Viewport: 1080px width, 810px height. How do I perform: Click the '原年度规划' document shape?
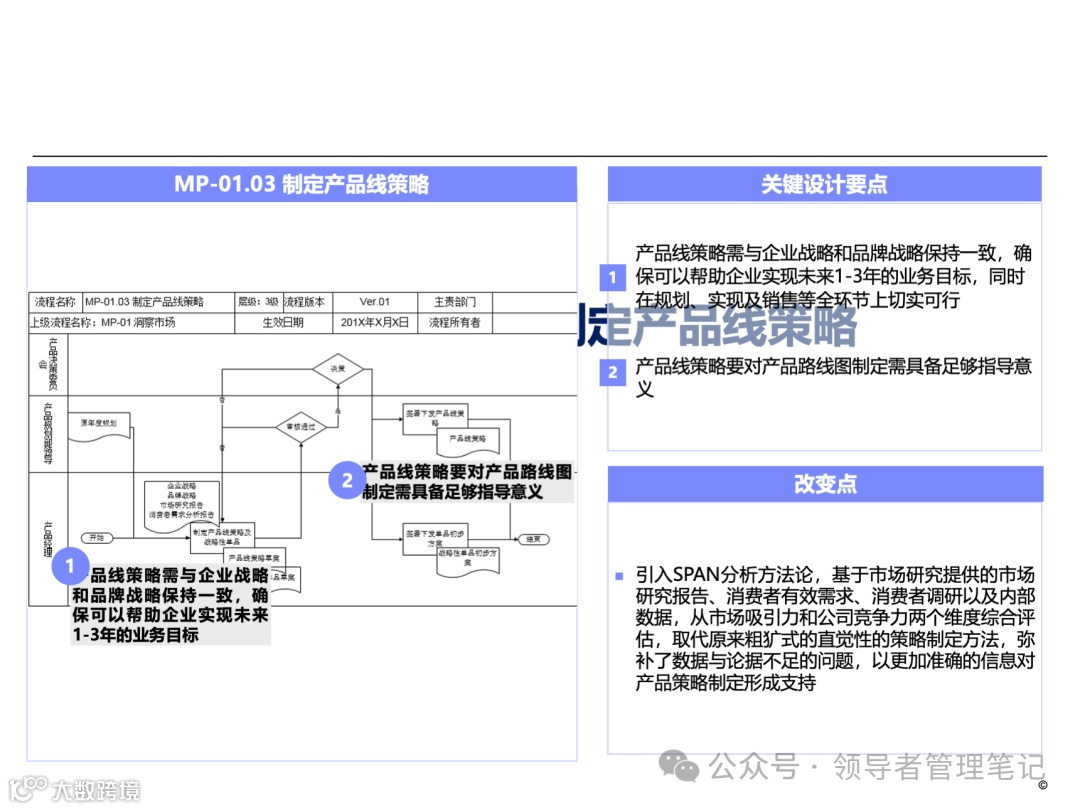click(99, 426)
